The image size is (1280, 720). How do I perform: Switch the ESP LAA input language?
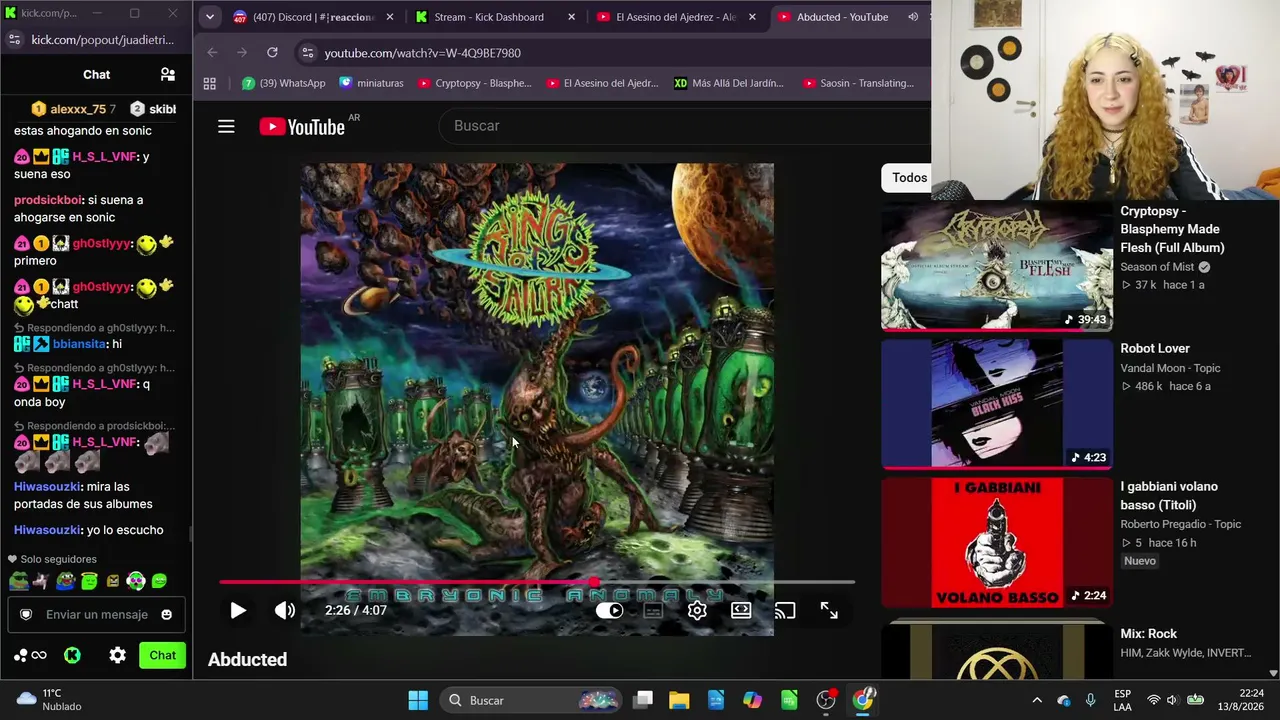1122,700
